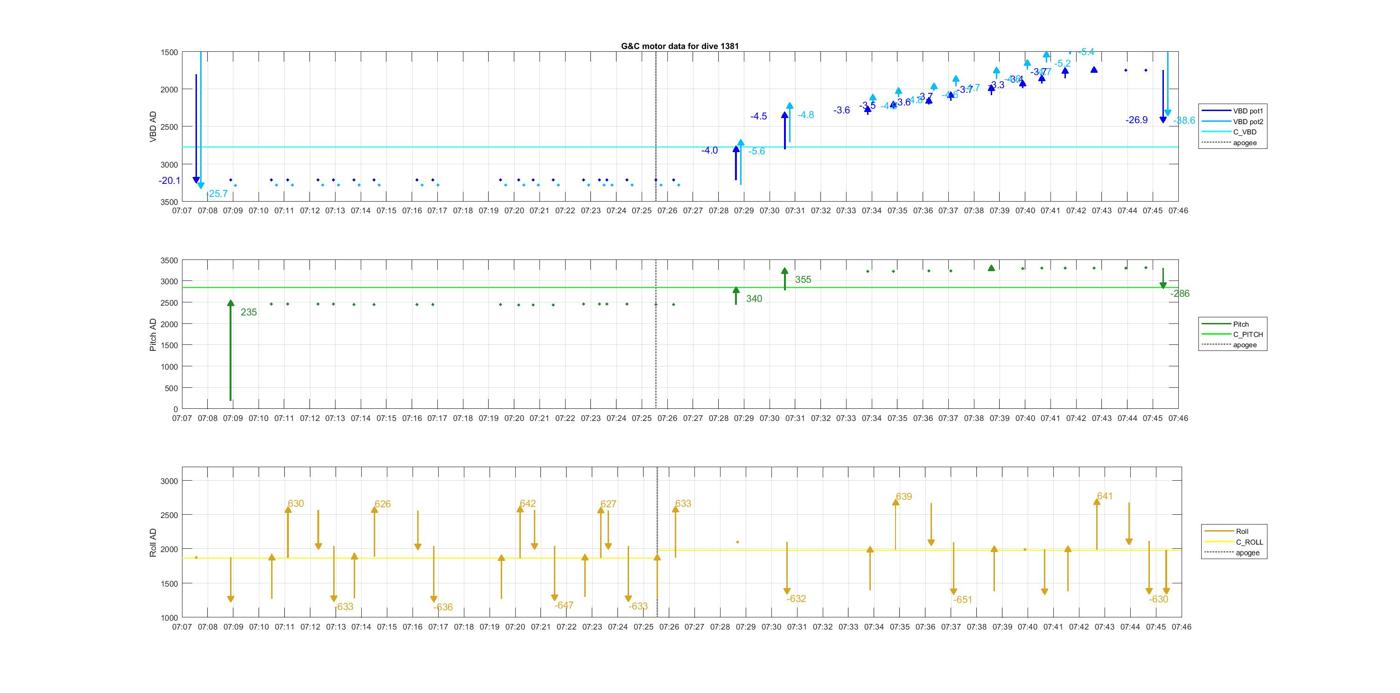Screen dimensions: 1400x693
Task: Click the plot title for dive 1381
Action: [x=680, y=46]
